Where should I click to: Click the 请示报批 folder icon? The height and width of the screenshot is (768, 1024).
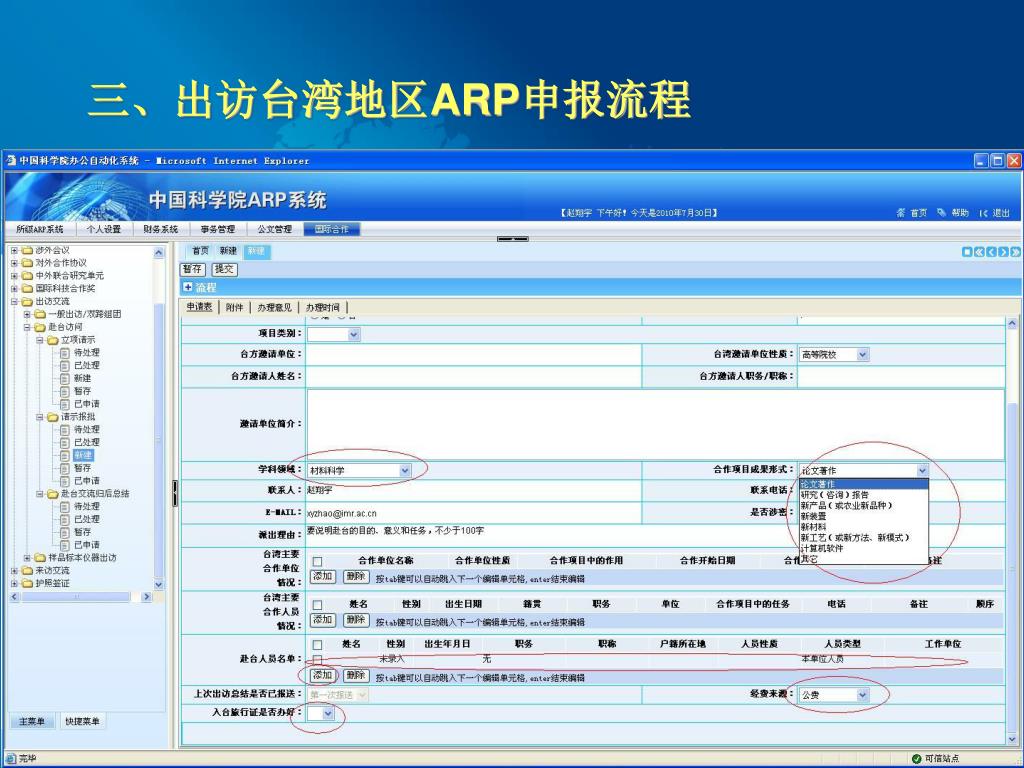pos(53,417)
